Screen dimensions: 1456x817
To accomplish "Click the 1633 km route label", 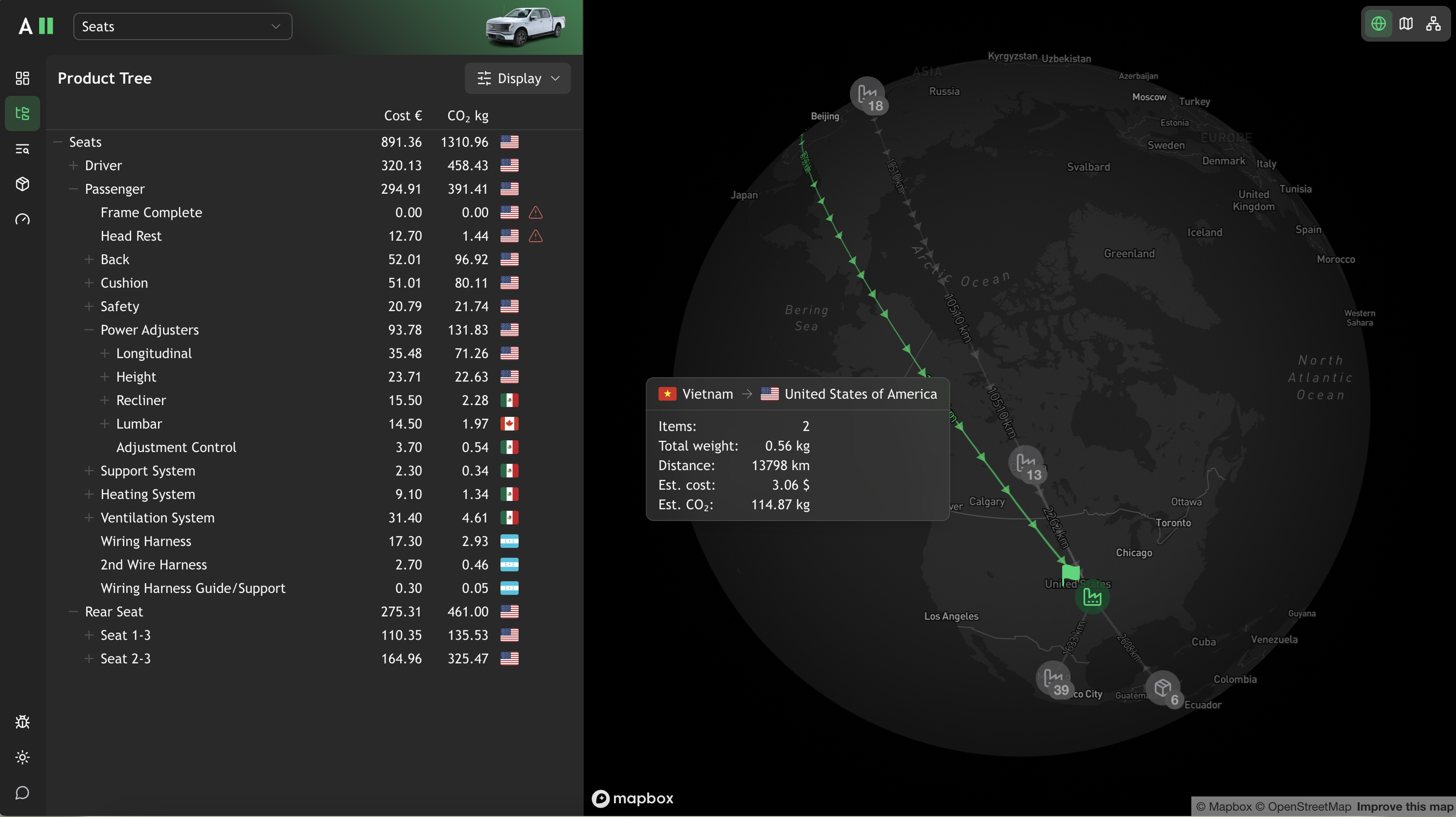I will [1074, 638].
